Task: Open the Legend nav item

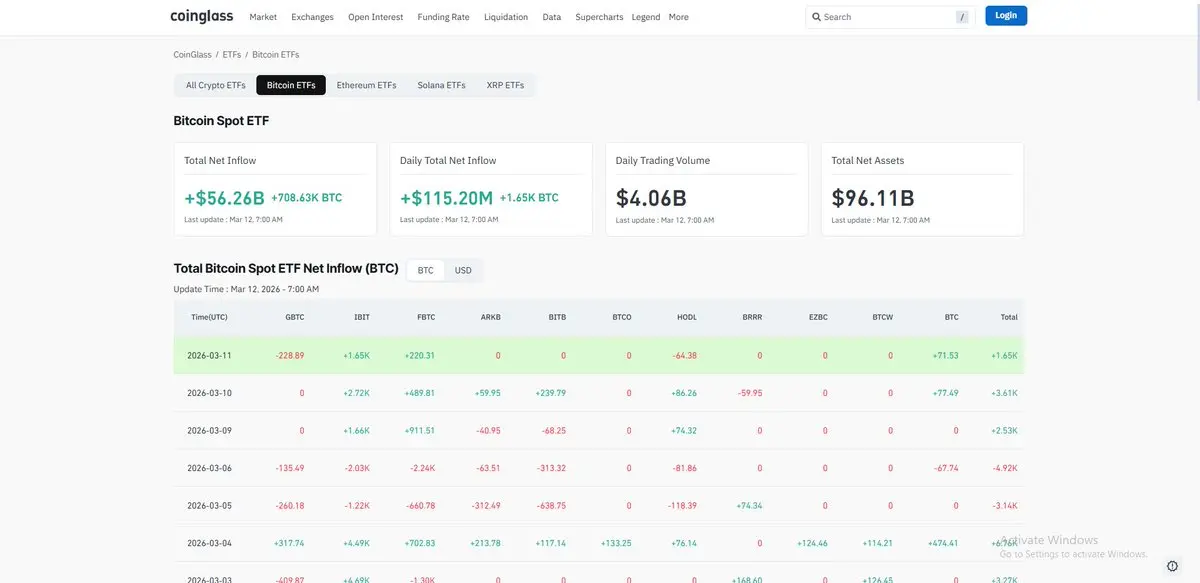Action: [646, 17]
